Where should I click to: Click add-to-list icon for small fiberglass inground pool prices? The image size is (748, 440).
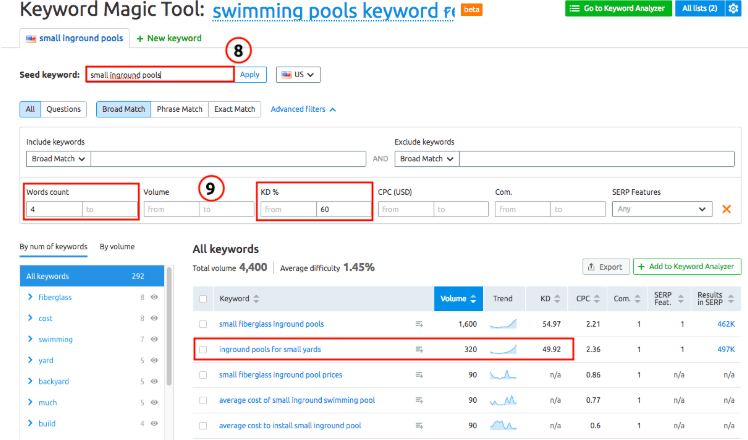419,375
